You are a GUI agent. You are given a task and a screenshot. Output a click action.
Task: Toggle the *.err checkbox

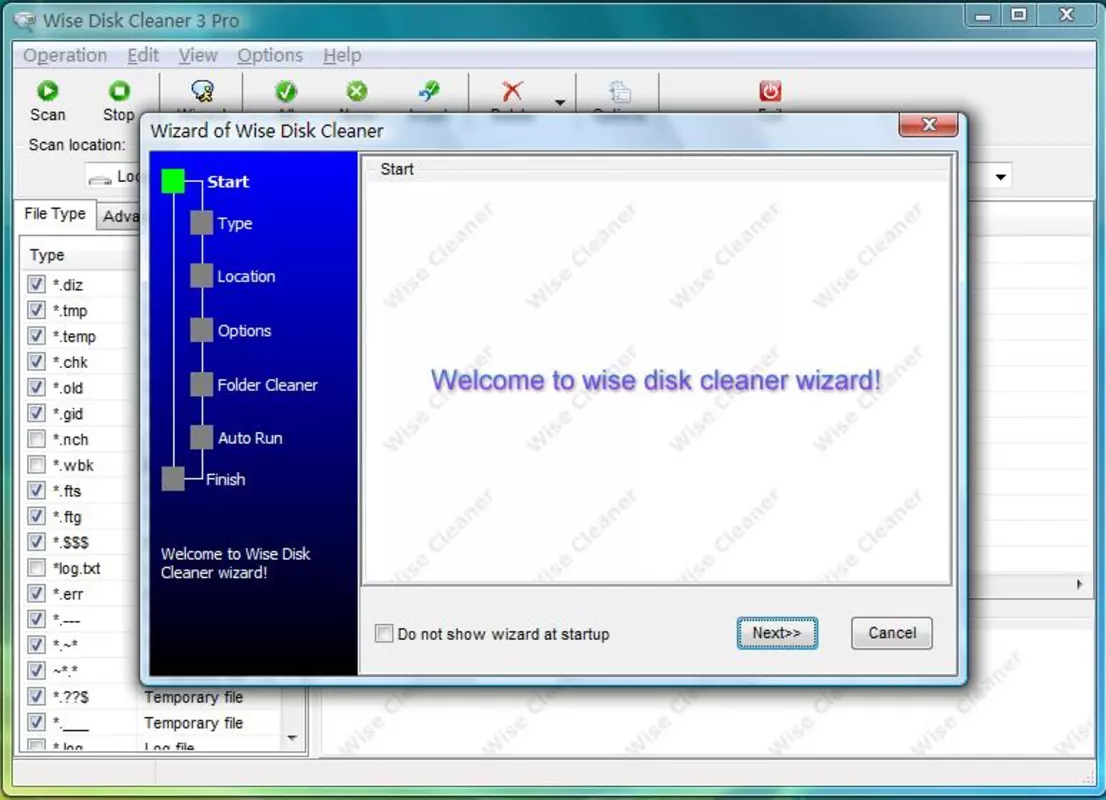pos(36,593)
